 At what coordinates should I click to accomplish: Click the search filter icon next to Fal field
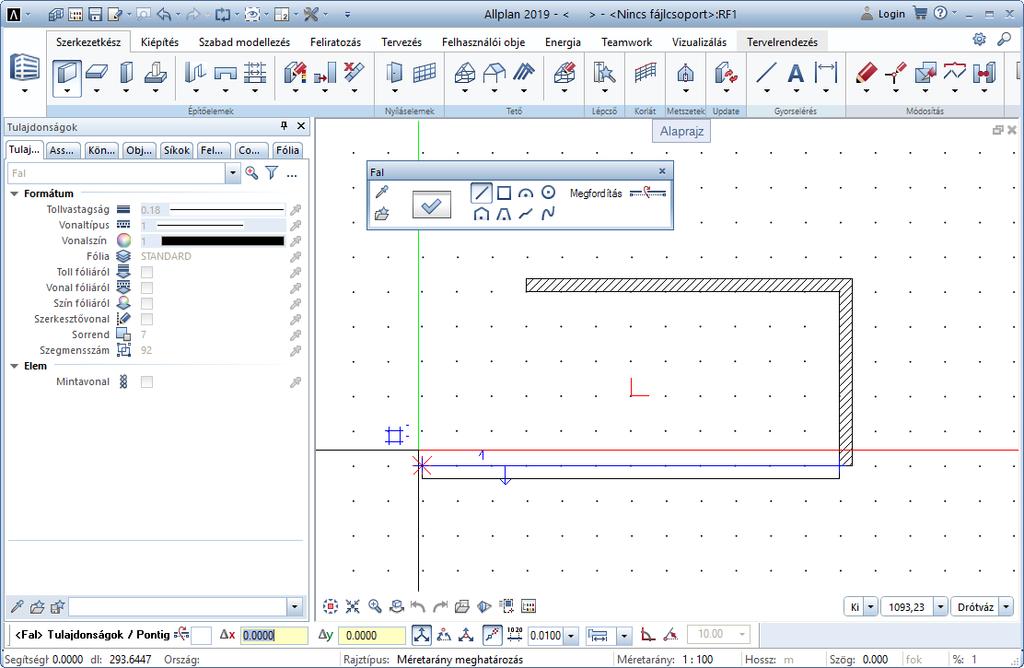tap(251, 173)
